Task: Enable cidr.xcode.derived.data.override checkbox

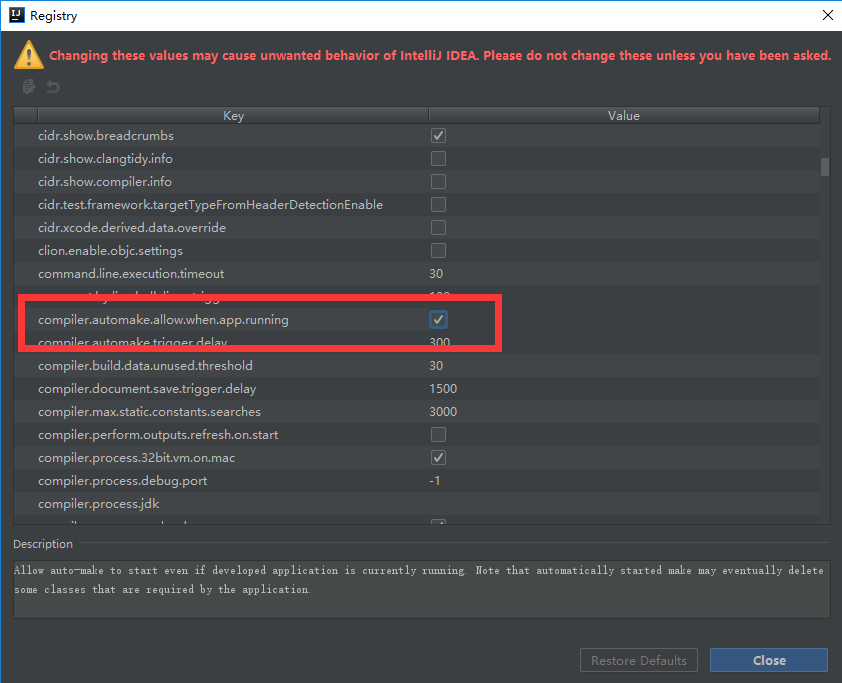Action: pyautogui.click(x=438, y=228)
